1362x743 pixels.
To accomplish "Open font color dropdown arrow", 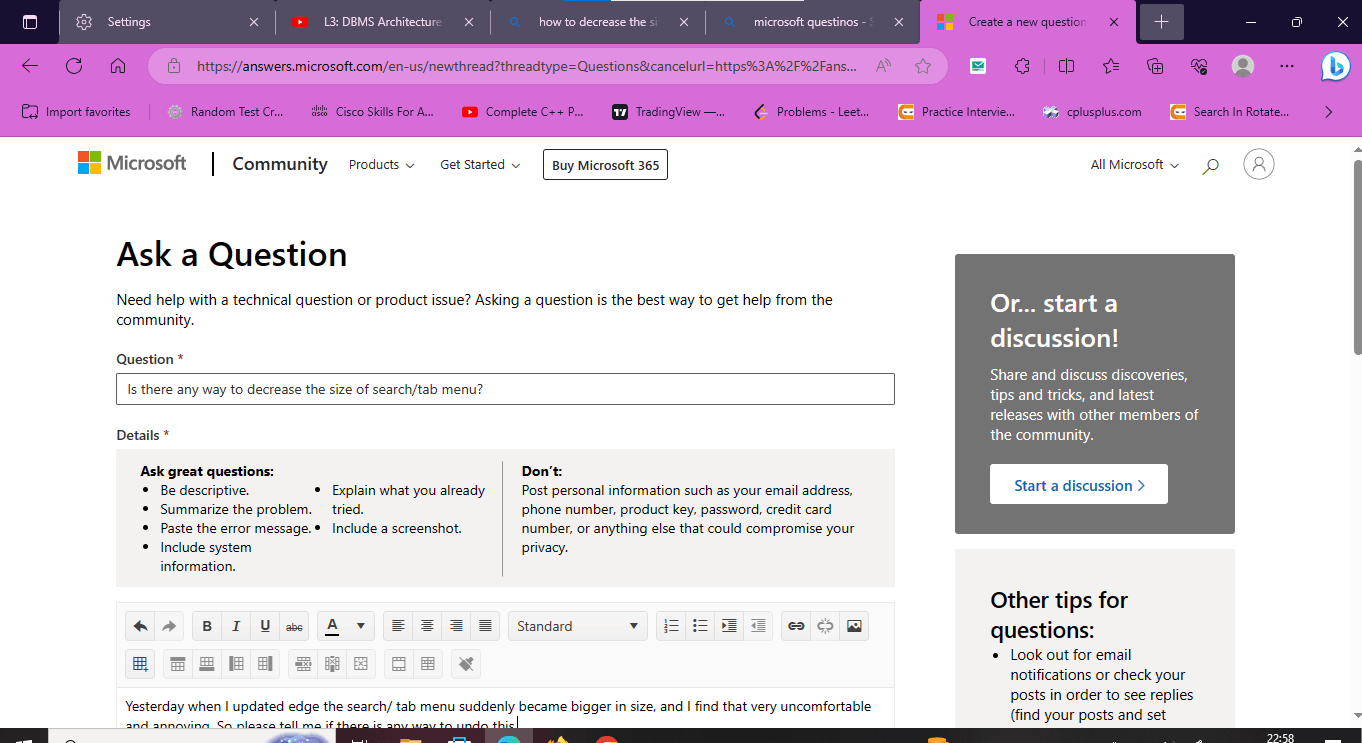I will (360, 626).
